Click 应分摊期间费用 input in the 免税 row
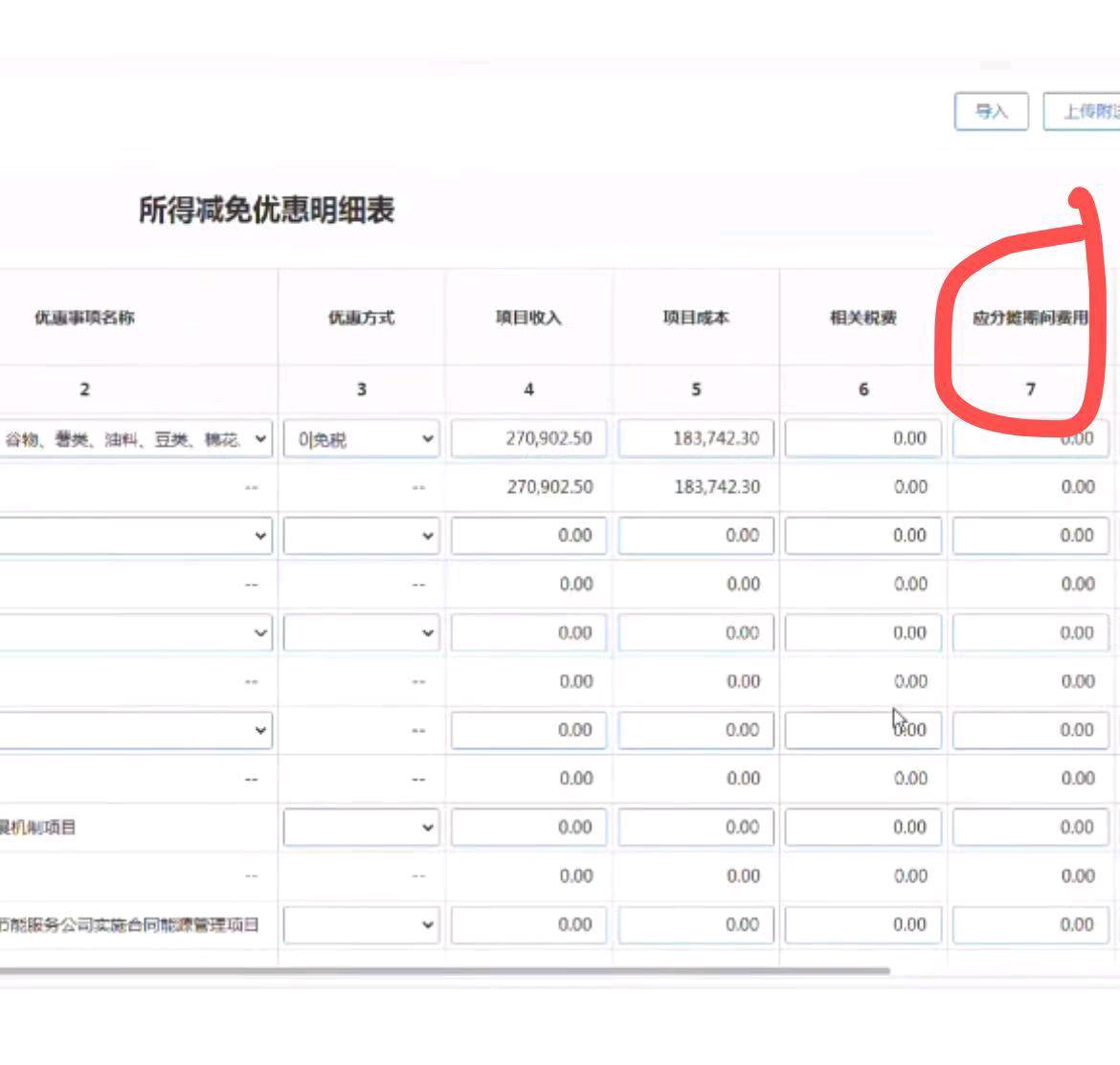Screen dimensions: 1120x1065 pos(1030,439)
